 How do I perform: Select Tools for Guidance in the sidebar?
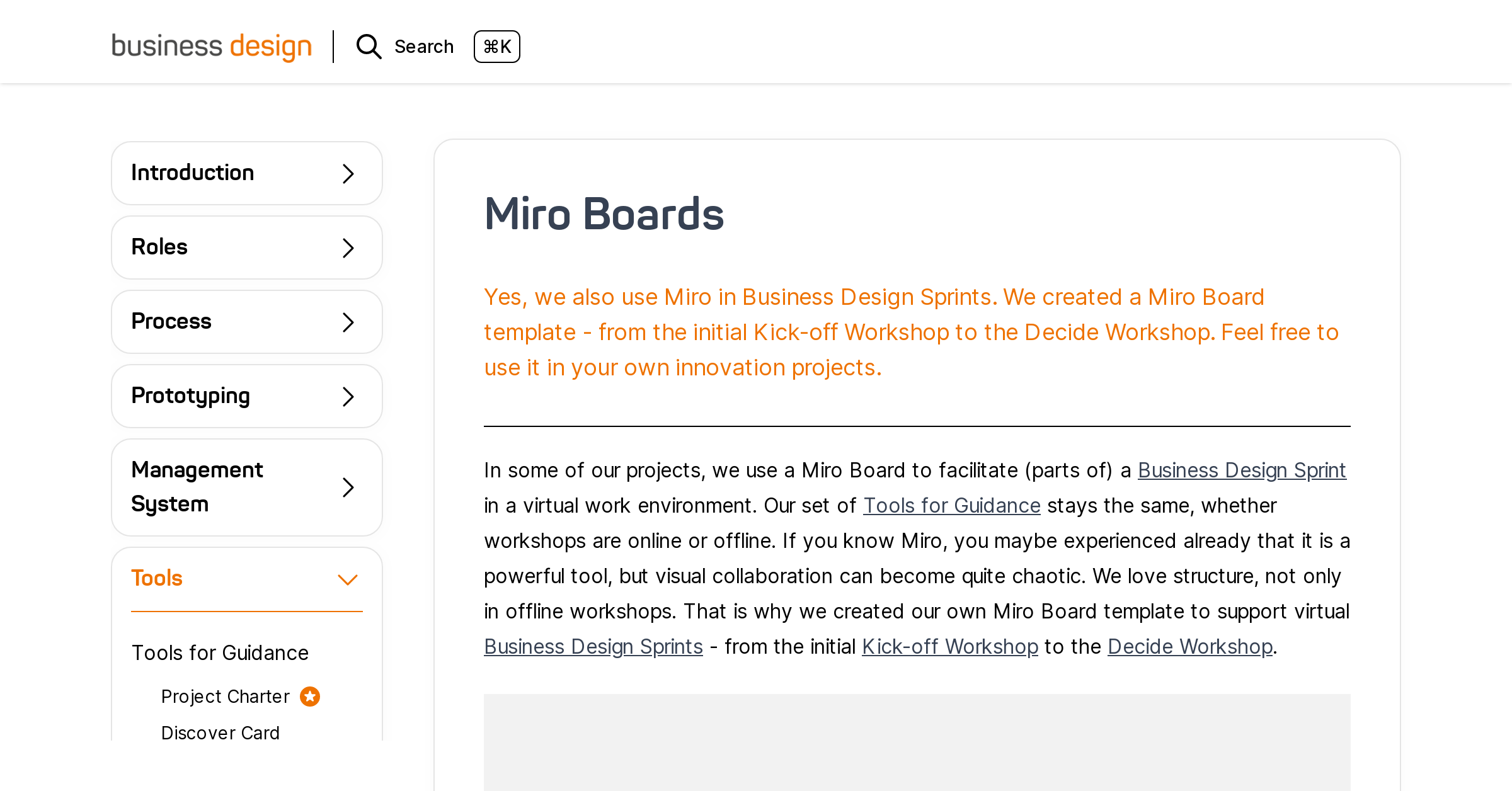220,652
